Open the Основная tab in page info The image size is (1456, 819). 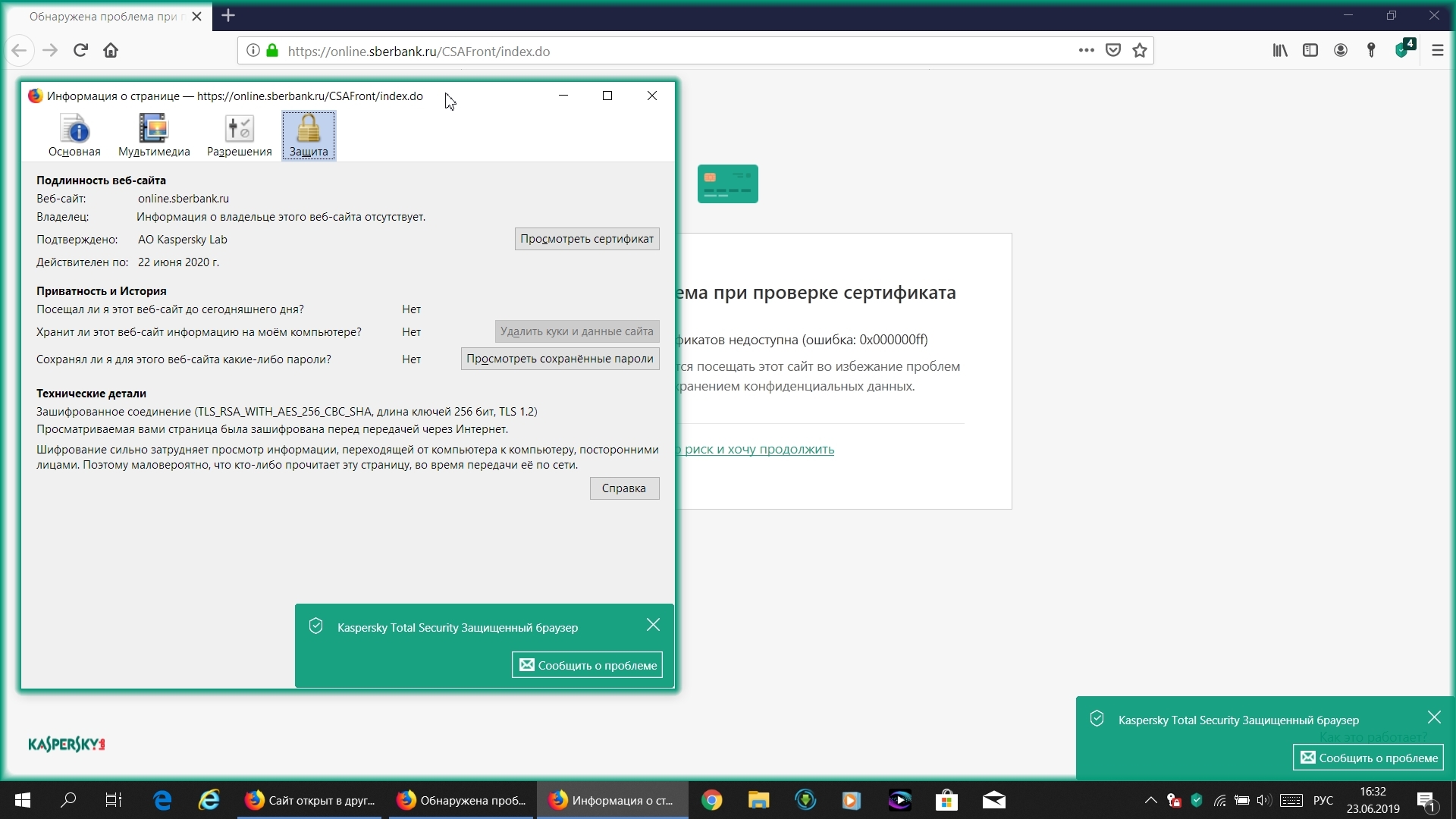[x=74, y=136]
